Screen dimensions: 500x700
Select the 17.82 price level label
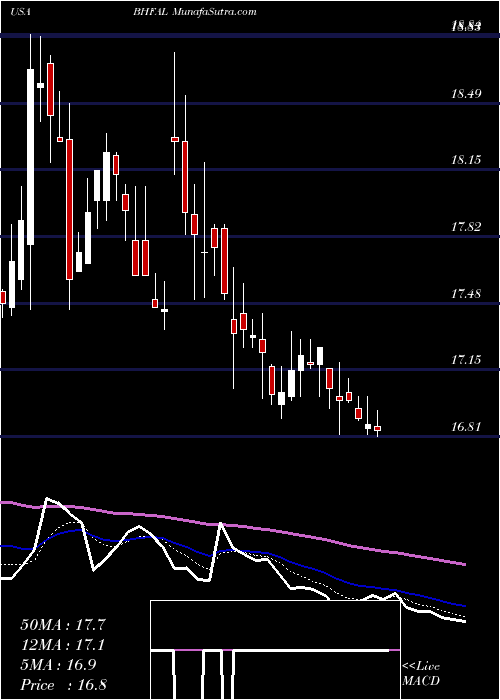[466, 227]
